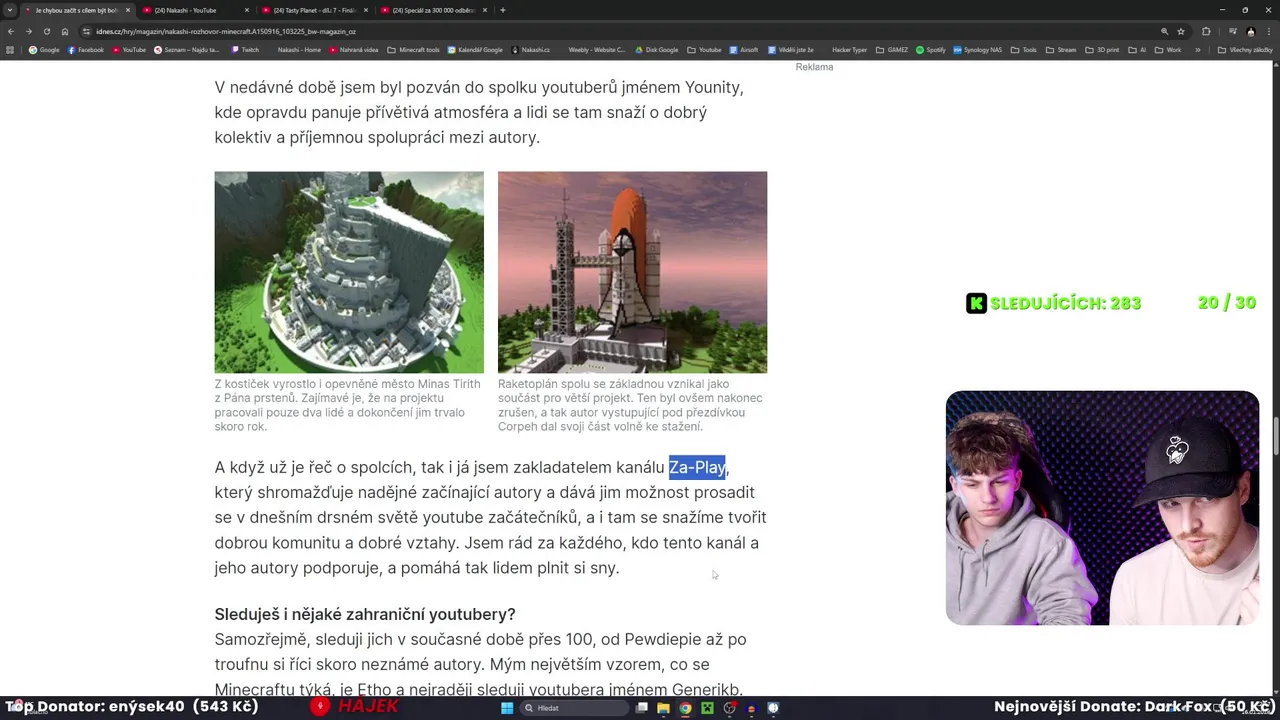Screen dimensions: 1280x720
Task: Expand the hidden bookmarks overflow chevron
Action: point(1198,50)
